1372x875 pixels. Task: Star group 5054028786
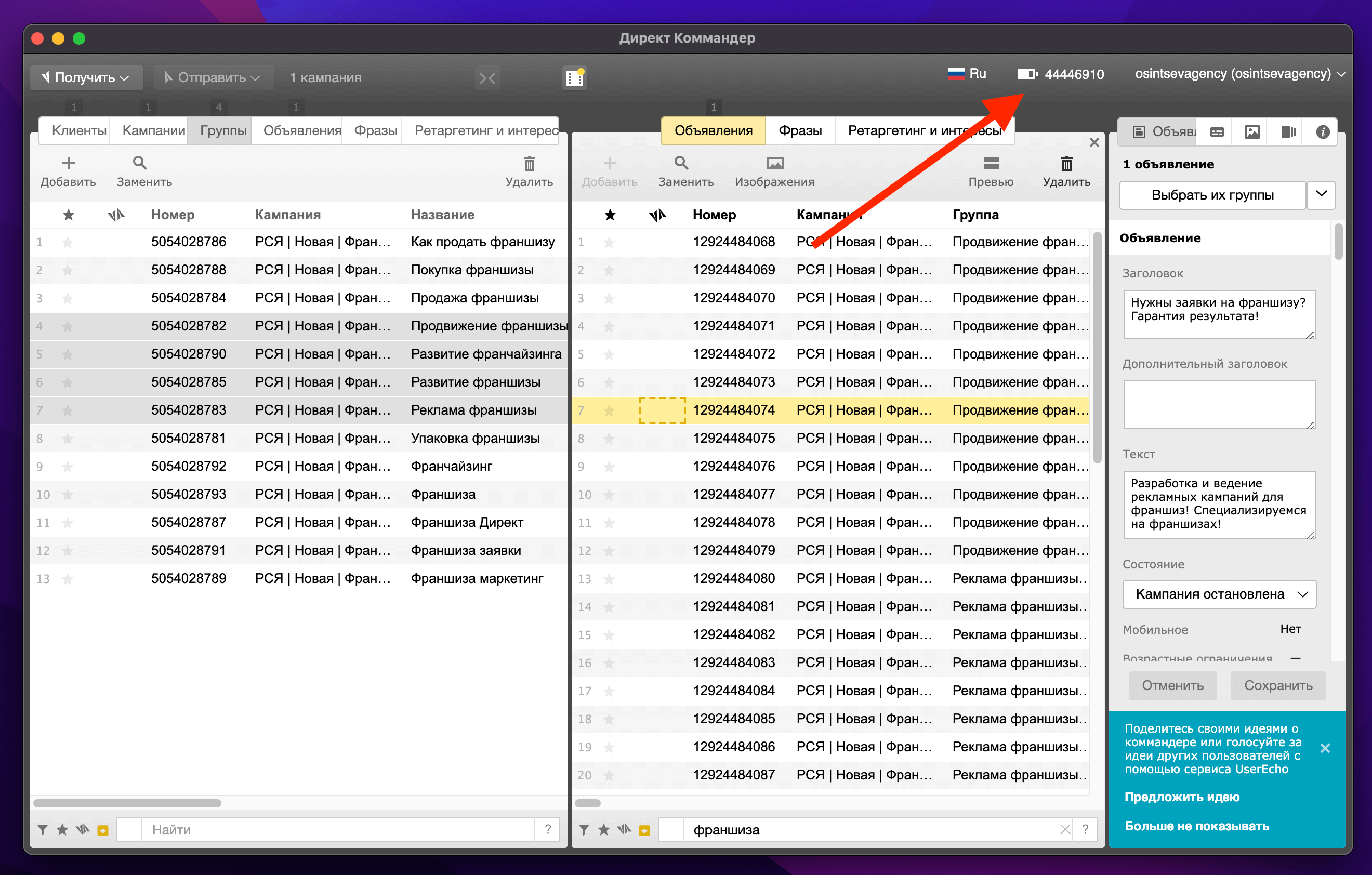pos(68,243)
